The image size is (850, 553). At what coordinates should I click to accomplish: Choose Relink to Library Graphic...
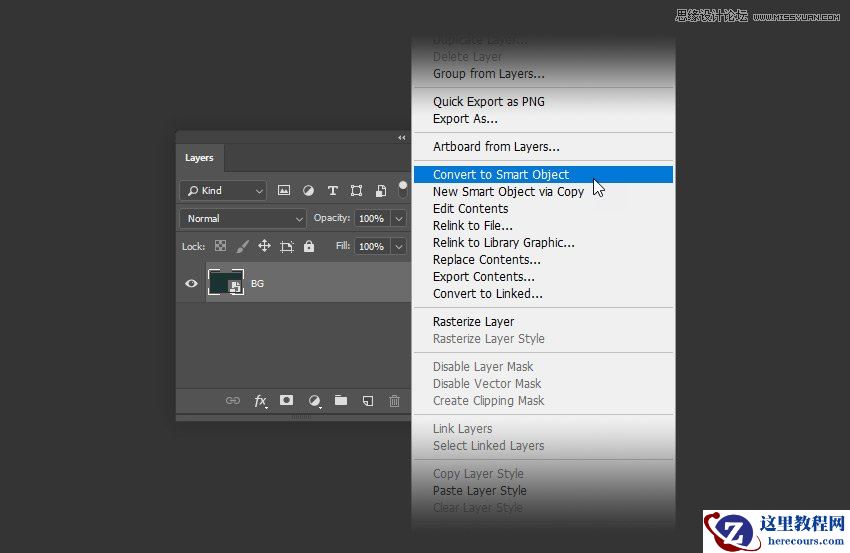click(x=543, y=243)
